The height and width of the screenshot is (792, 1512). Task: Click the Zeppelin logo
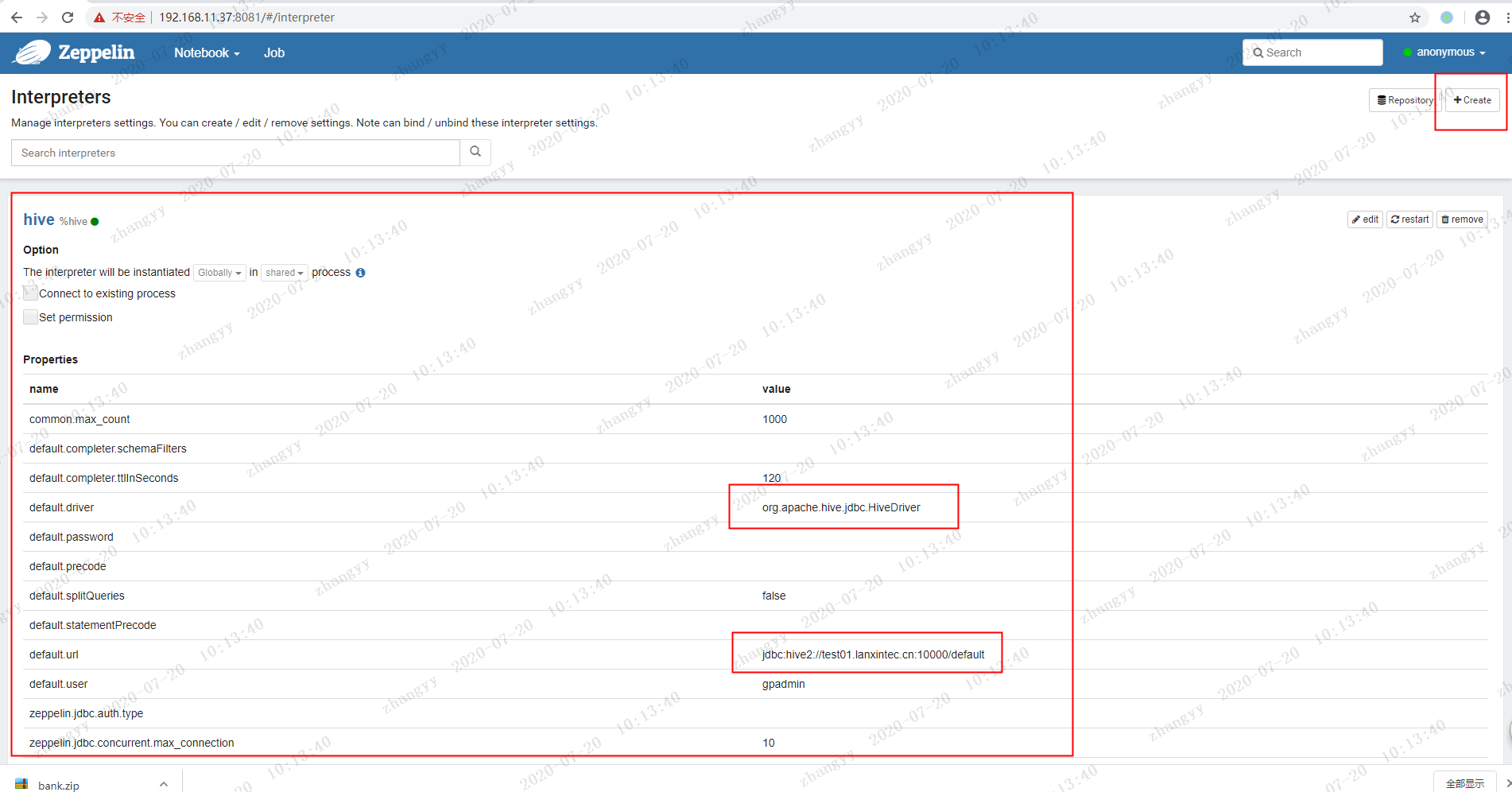(73, 52)
